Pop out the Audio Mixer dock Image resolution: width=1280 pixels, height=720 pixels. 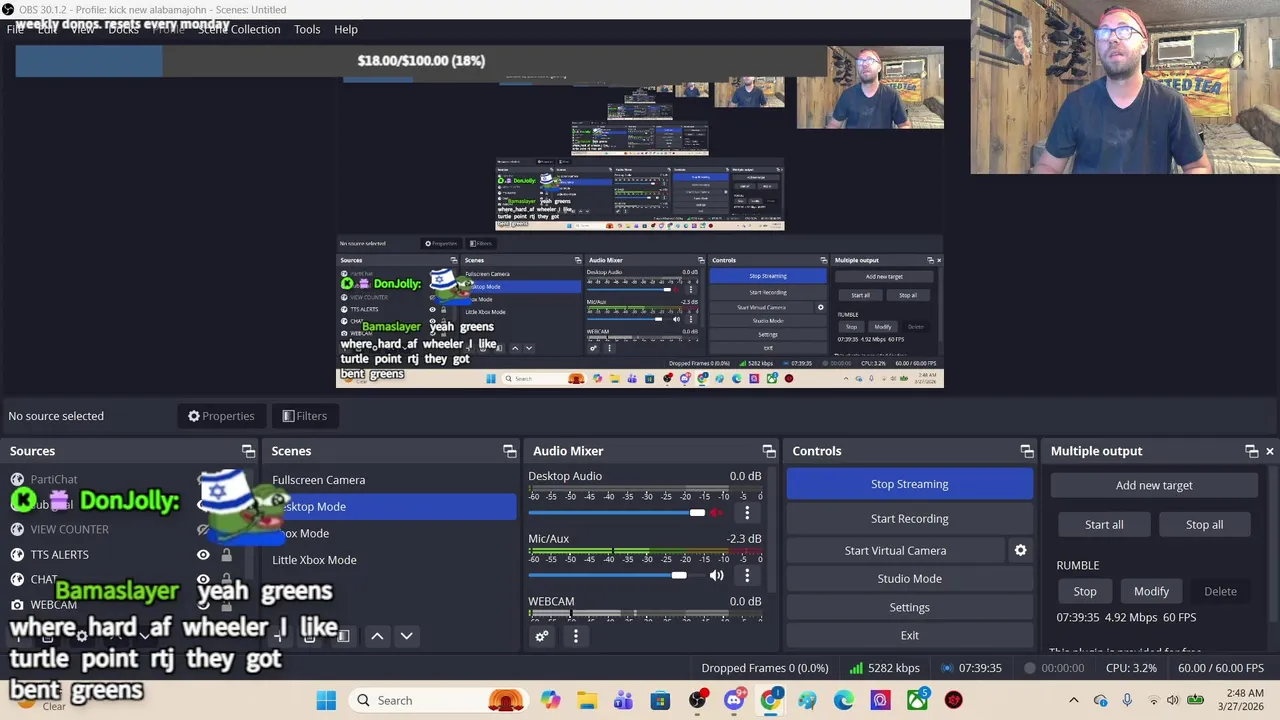click(768, 451)
